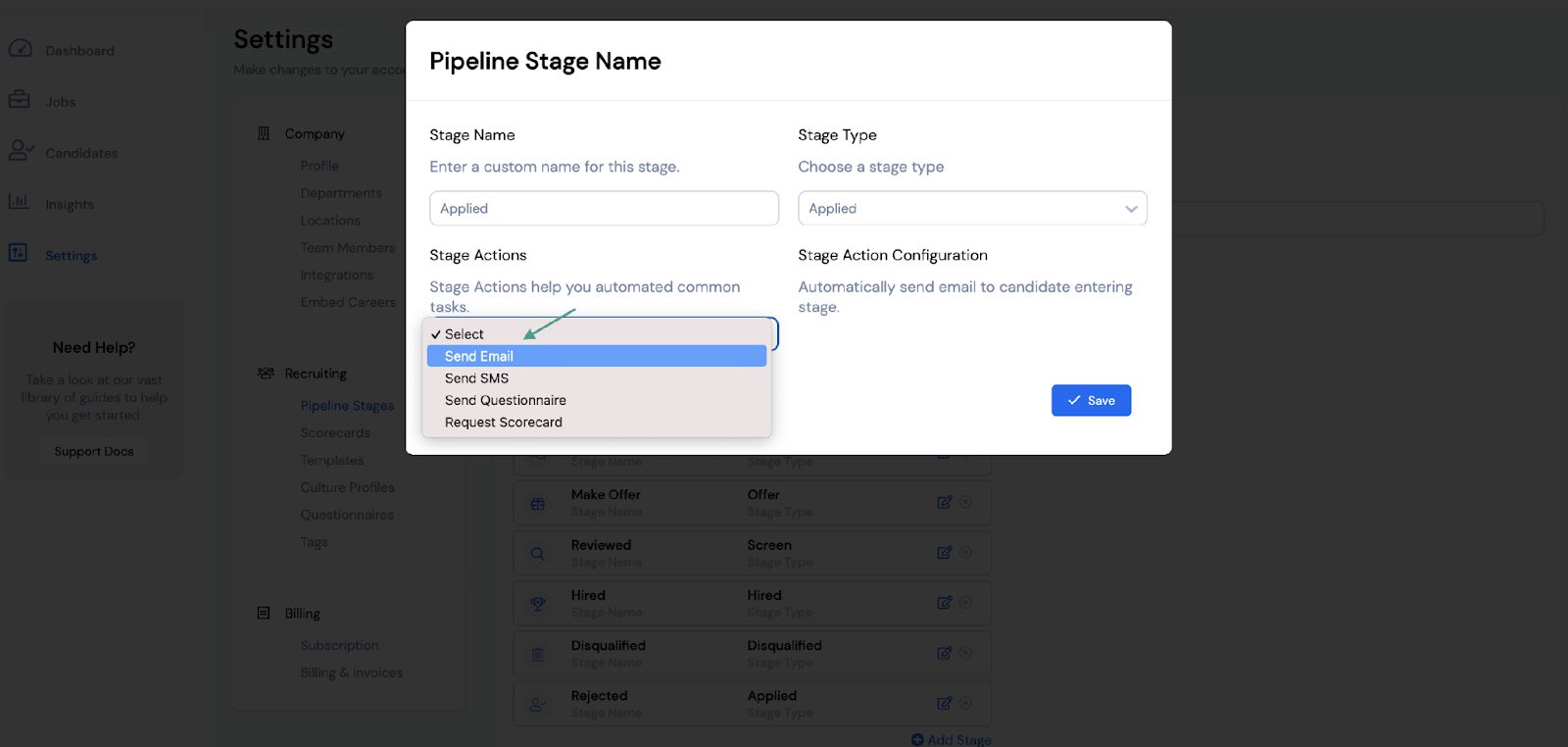This screenshot has height=747, width=1568.
Task: Click the Save button
Action: (1091, 400)
